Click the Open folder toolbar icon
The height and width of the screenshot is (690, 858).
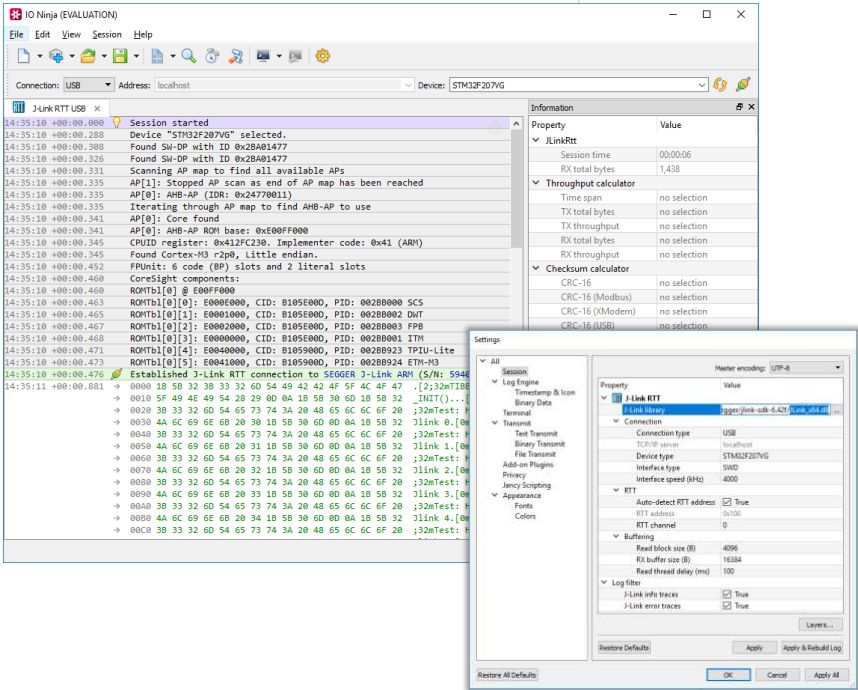(88, 56)
